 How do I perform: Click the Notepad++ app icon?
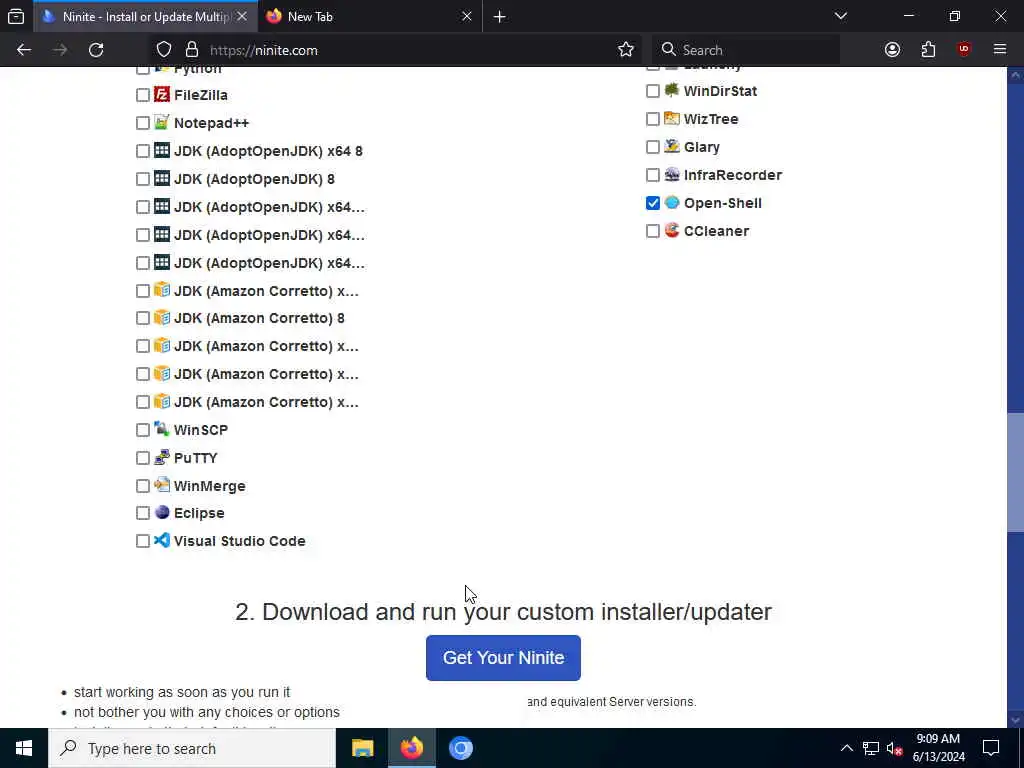[x=162, y=122]
